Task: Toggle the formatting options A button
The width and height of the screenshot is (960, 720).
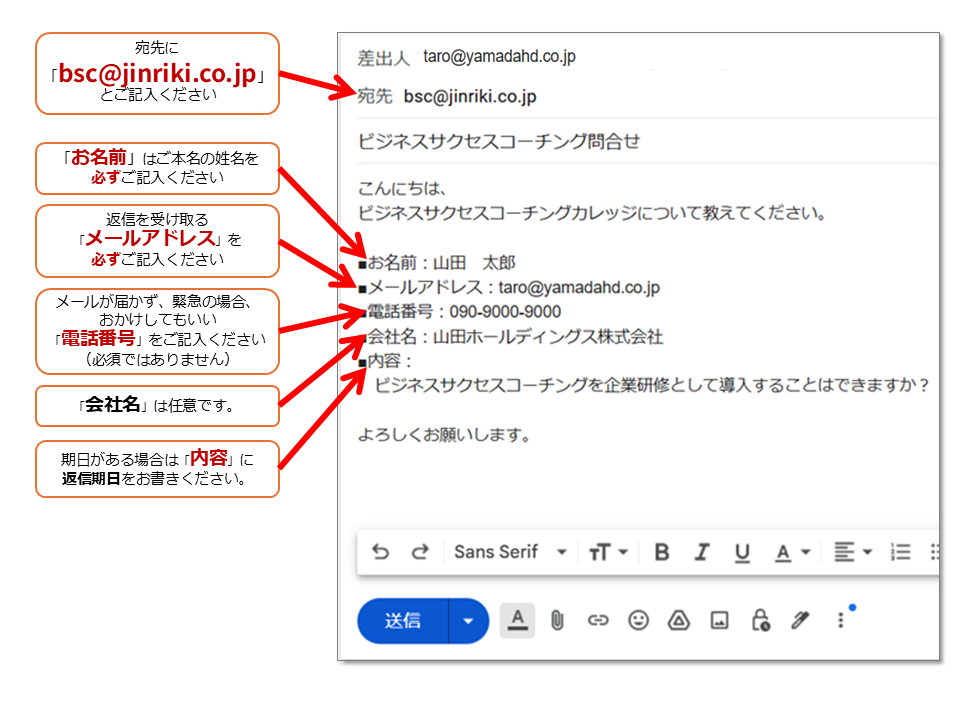Action: (517, 620)
